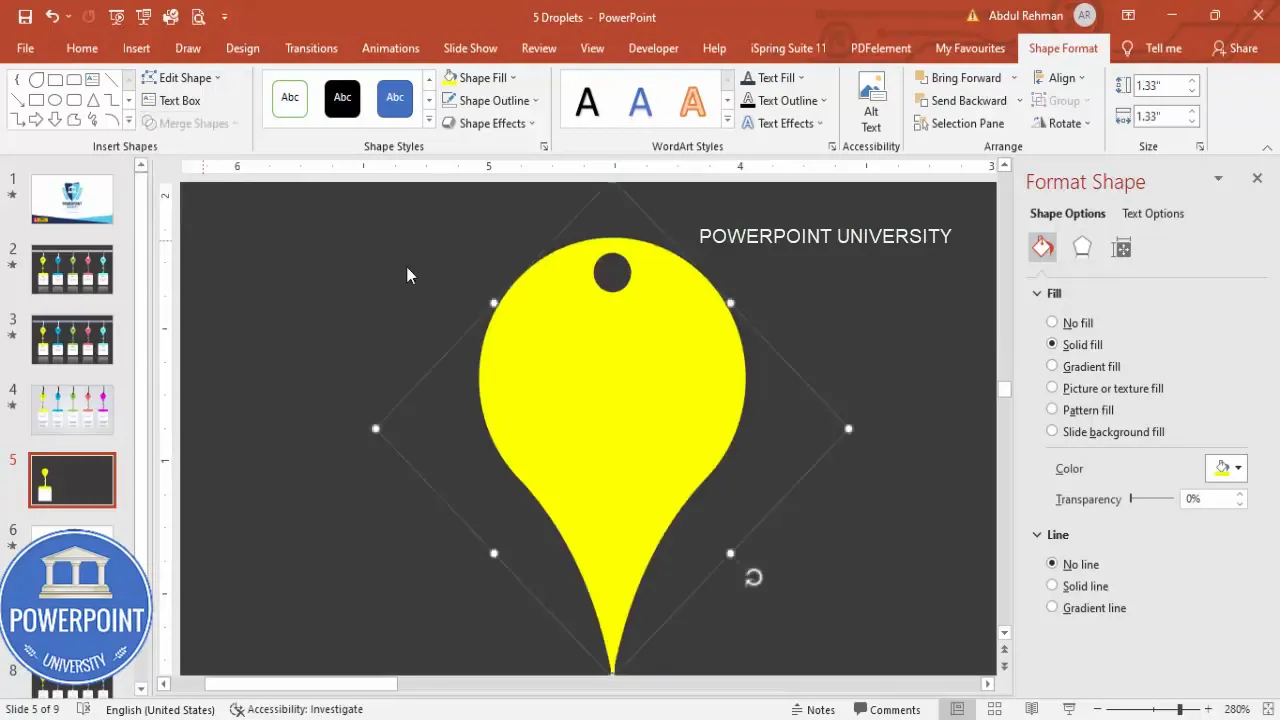Click the shape rotation handle
This screenshot has width=1280, height=720.
[x=753, y=577]
